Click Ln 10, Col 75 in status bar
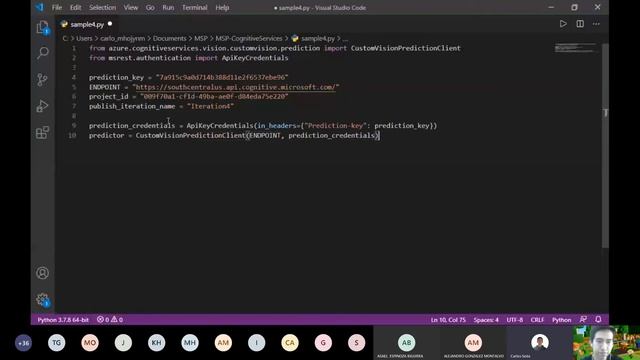Viewport: 640px width, 360px height. (448, 320)
